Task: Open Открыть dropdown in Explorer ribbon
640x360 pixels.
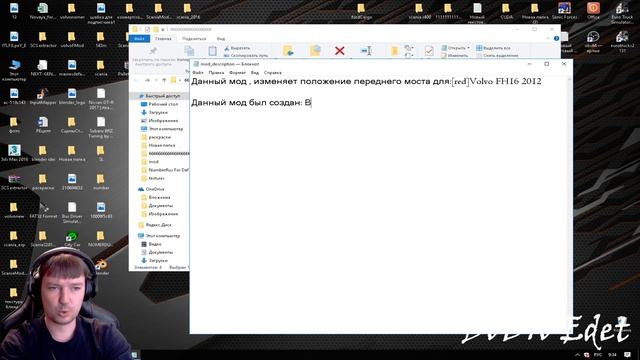Action: 455,48
